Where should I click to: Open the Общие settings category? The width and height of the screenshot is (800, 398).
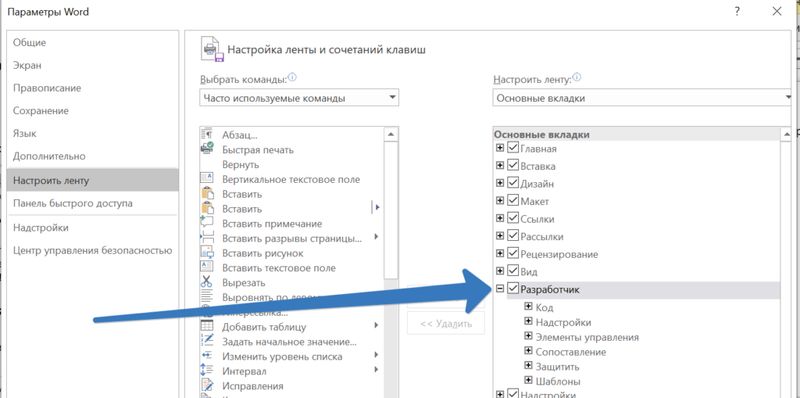tap(93, 42)
